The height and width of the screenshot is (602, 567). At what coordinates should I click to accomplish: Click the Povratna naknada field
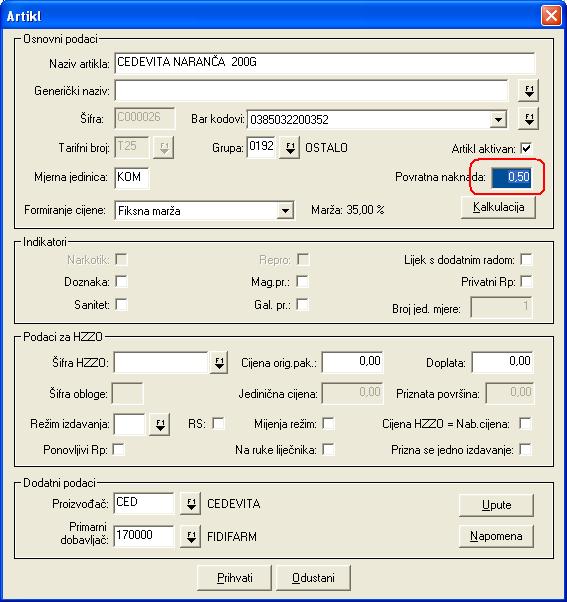pos(512,177)
